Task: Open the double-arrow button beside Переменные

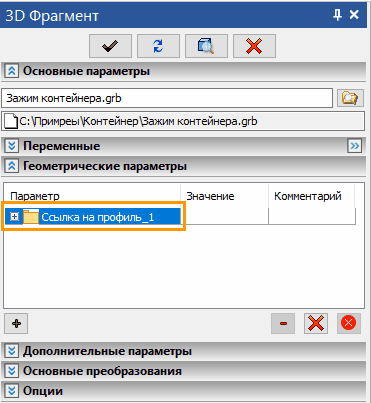Action: coord(355,146)
